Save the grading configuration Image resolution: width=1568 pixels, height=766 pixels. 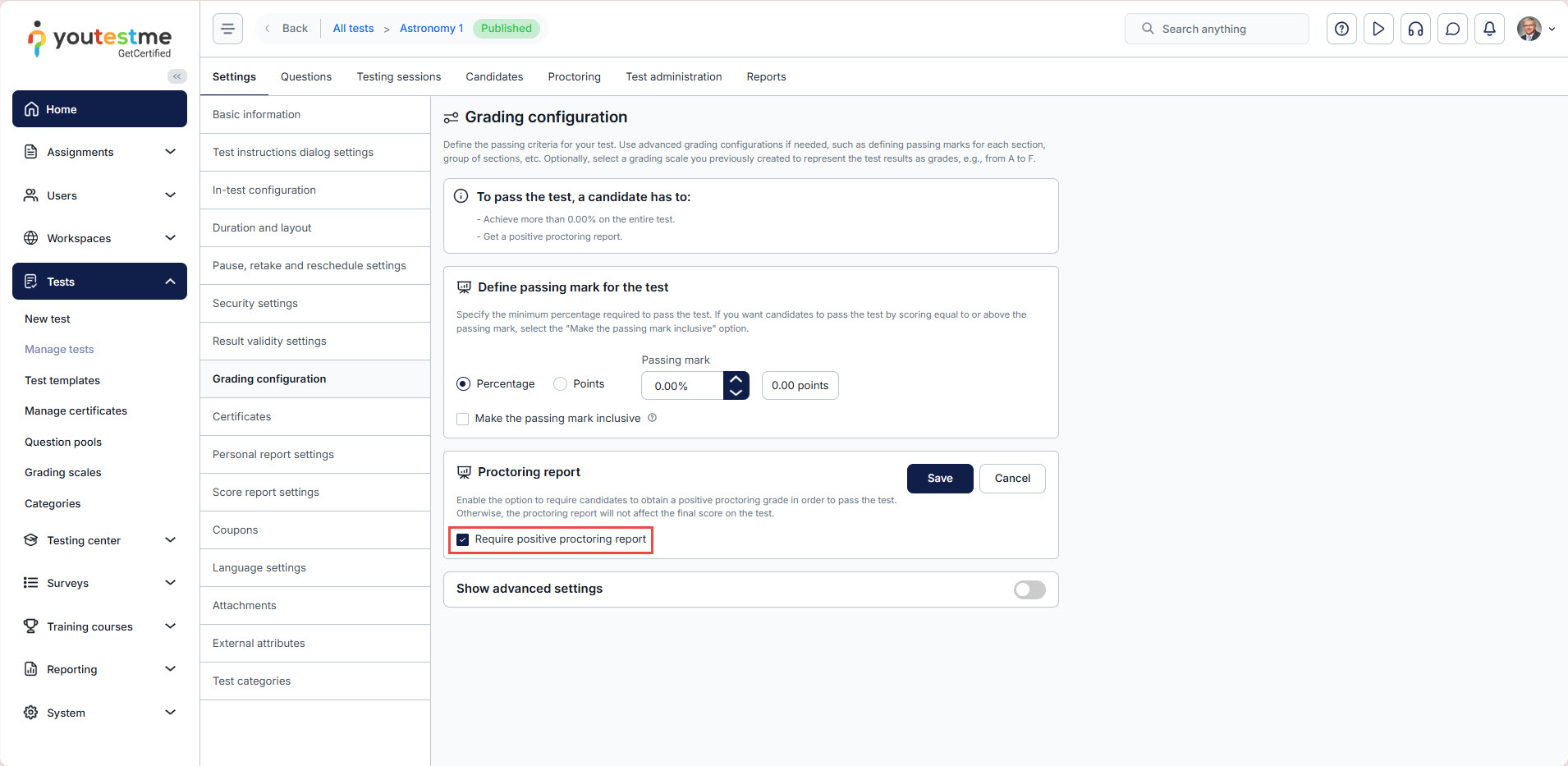tap(940, 479)
